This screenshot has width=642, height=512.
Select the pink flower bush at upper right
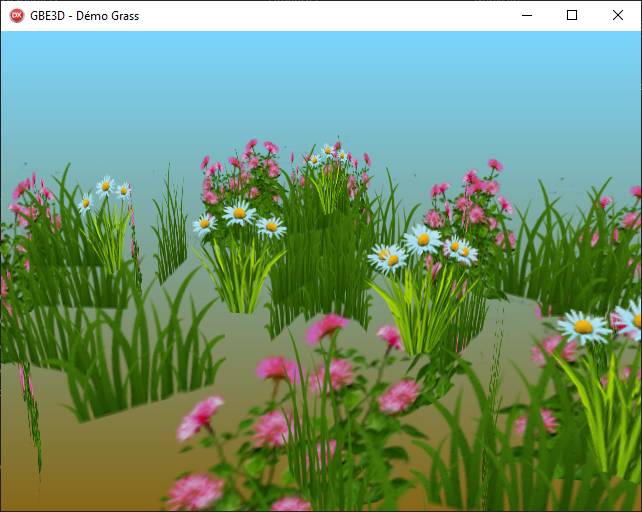pyautogui.click(x=470, y=200)
